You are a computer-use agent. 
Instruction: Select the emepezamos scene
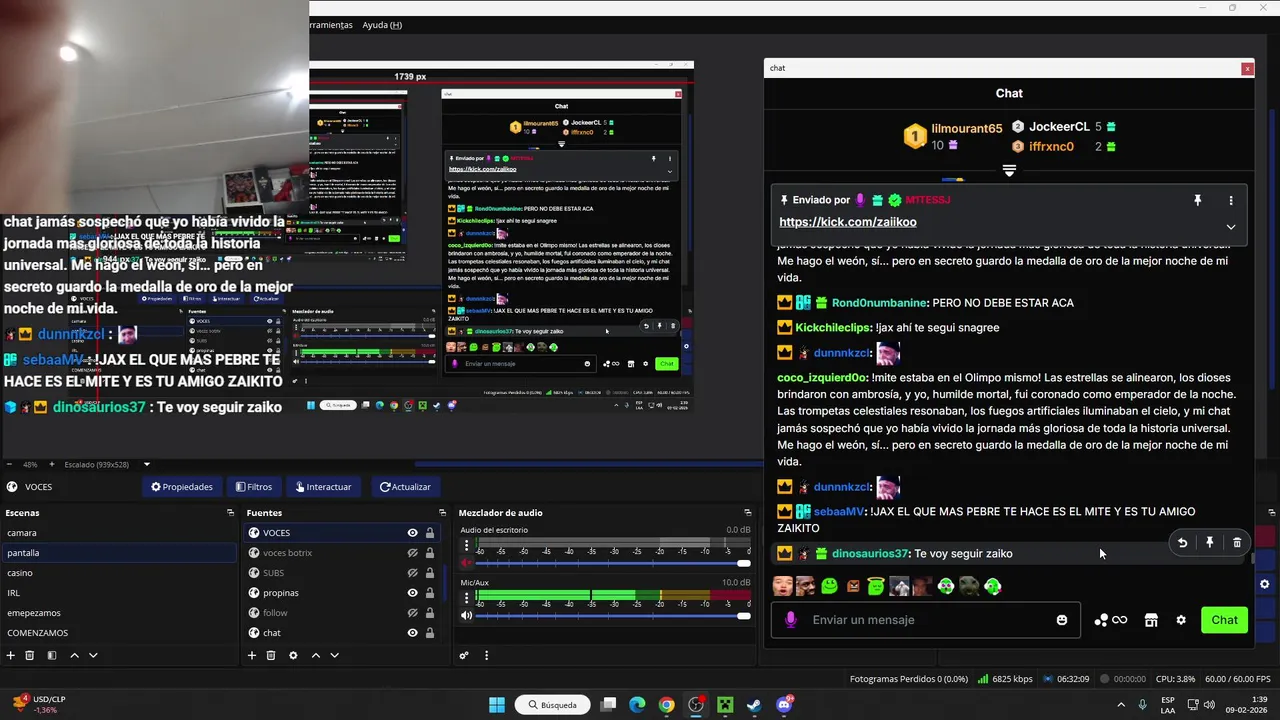click(x=118, y=613)
